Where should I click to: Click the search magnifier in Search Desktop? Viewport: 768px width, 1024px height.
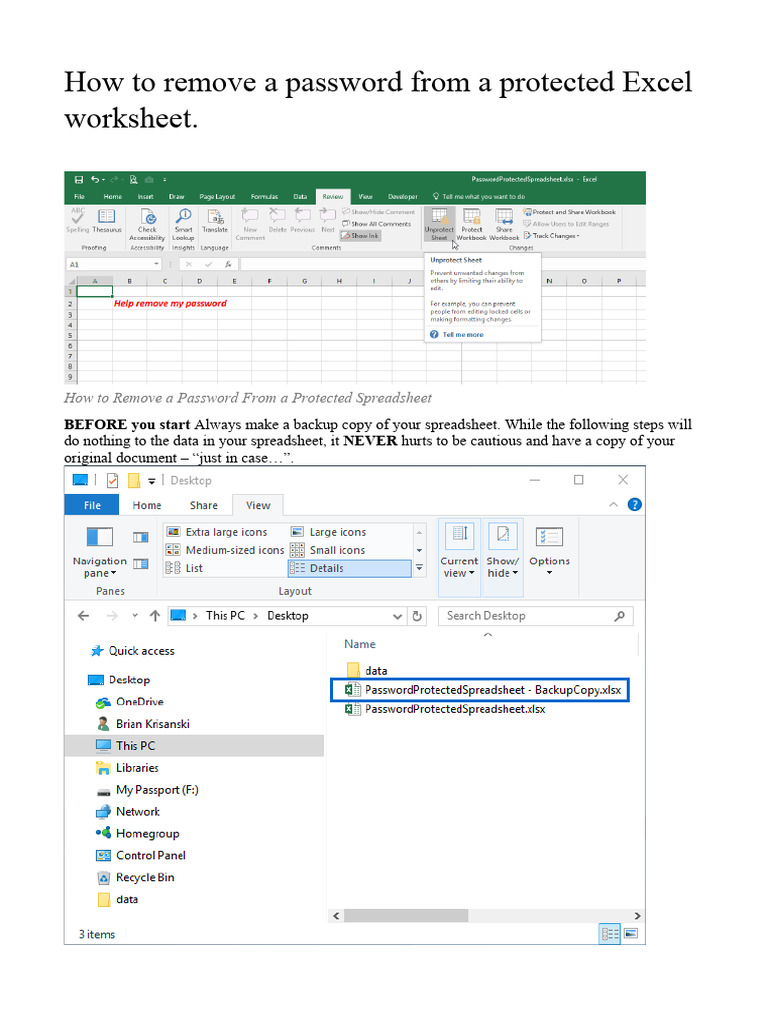[619, 616]
